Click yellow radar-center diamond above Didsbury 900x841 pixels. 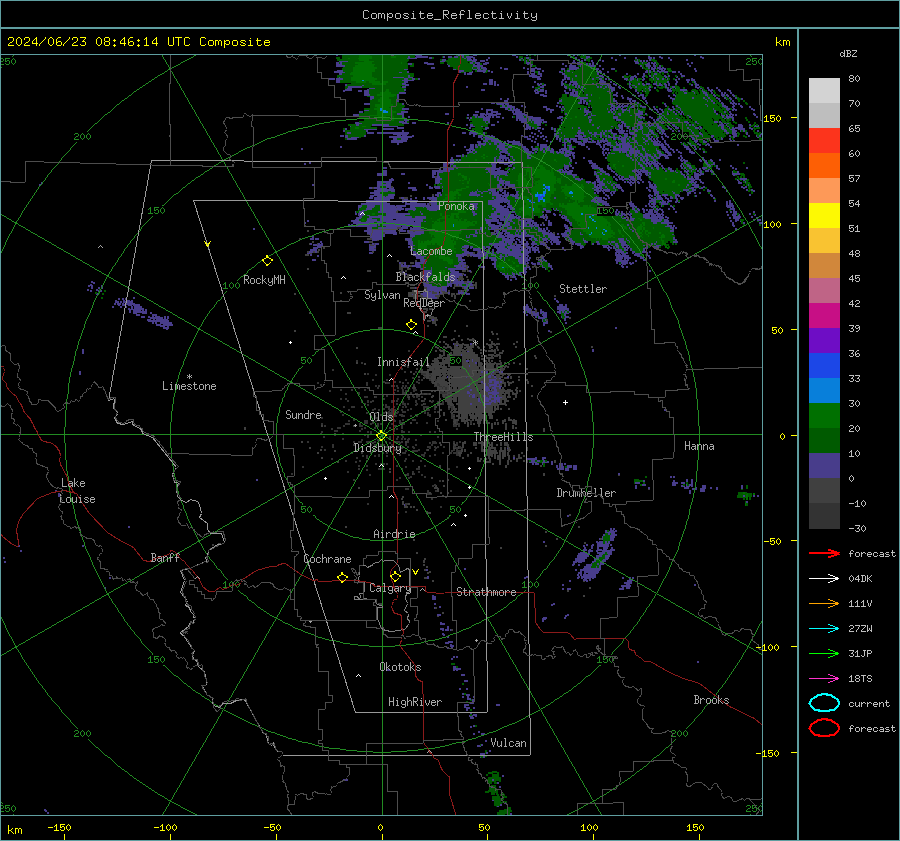381,436
